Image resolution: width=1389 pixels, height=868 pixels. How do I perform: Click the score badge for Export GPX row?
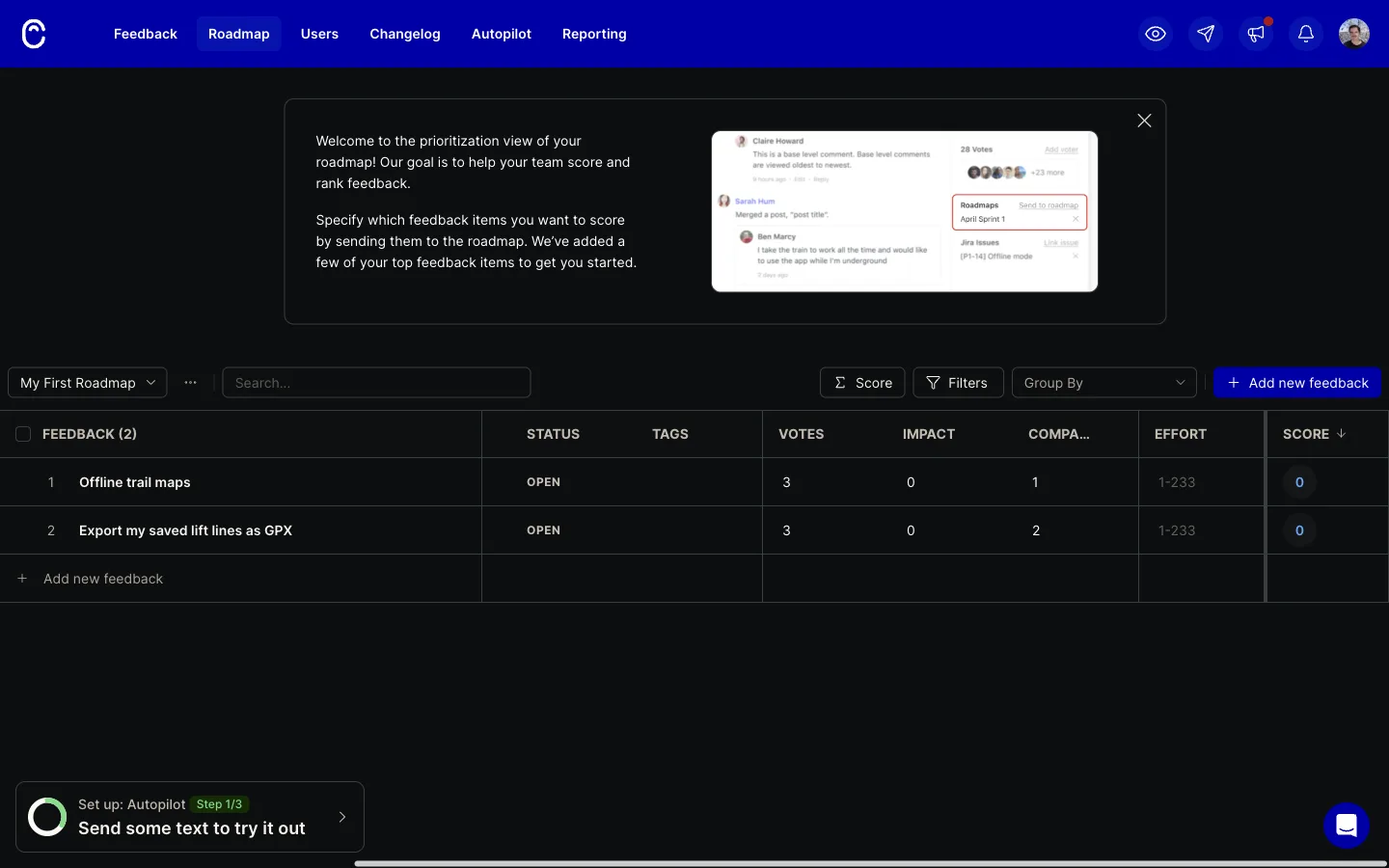coord(1299,530)
